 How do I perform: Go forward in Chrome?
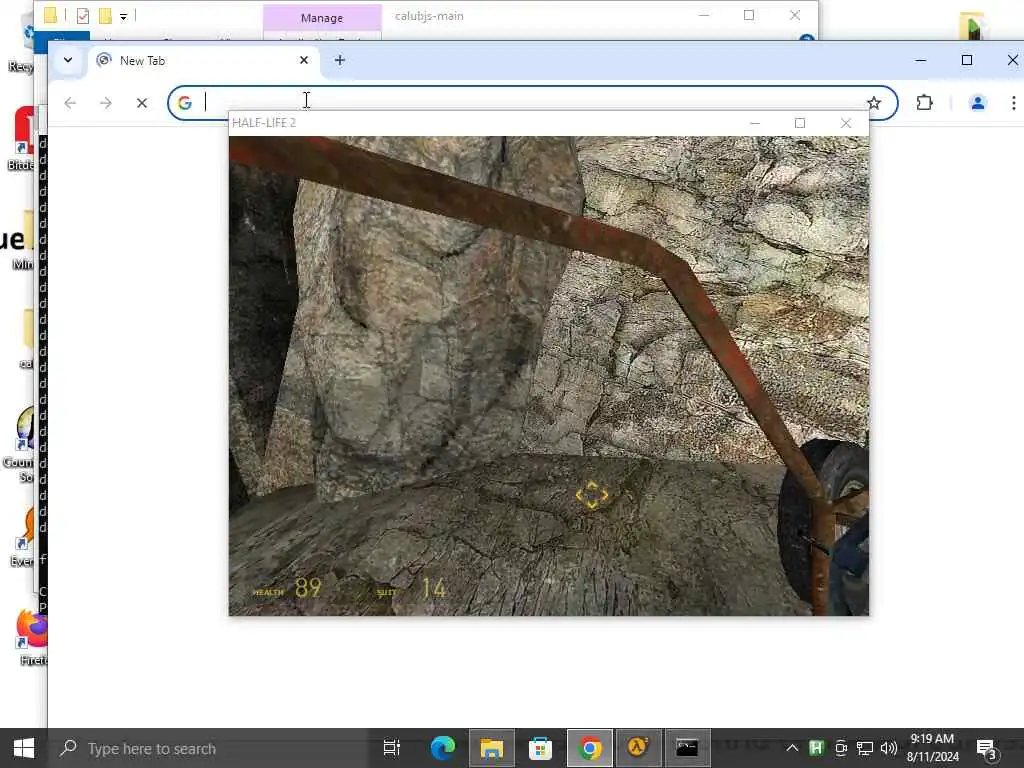point(106,103)
